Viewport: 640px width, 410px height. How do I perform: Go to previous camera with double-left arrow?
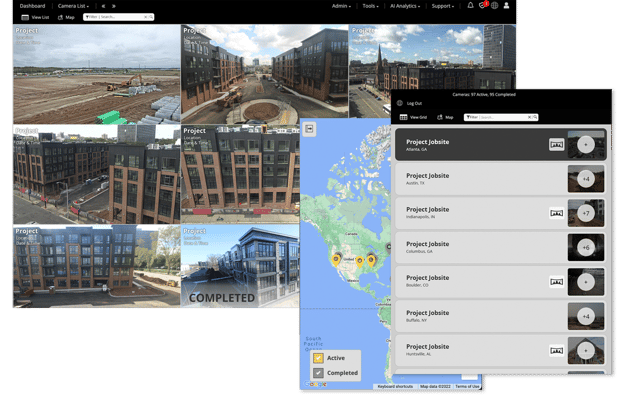103,6
